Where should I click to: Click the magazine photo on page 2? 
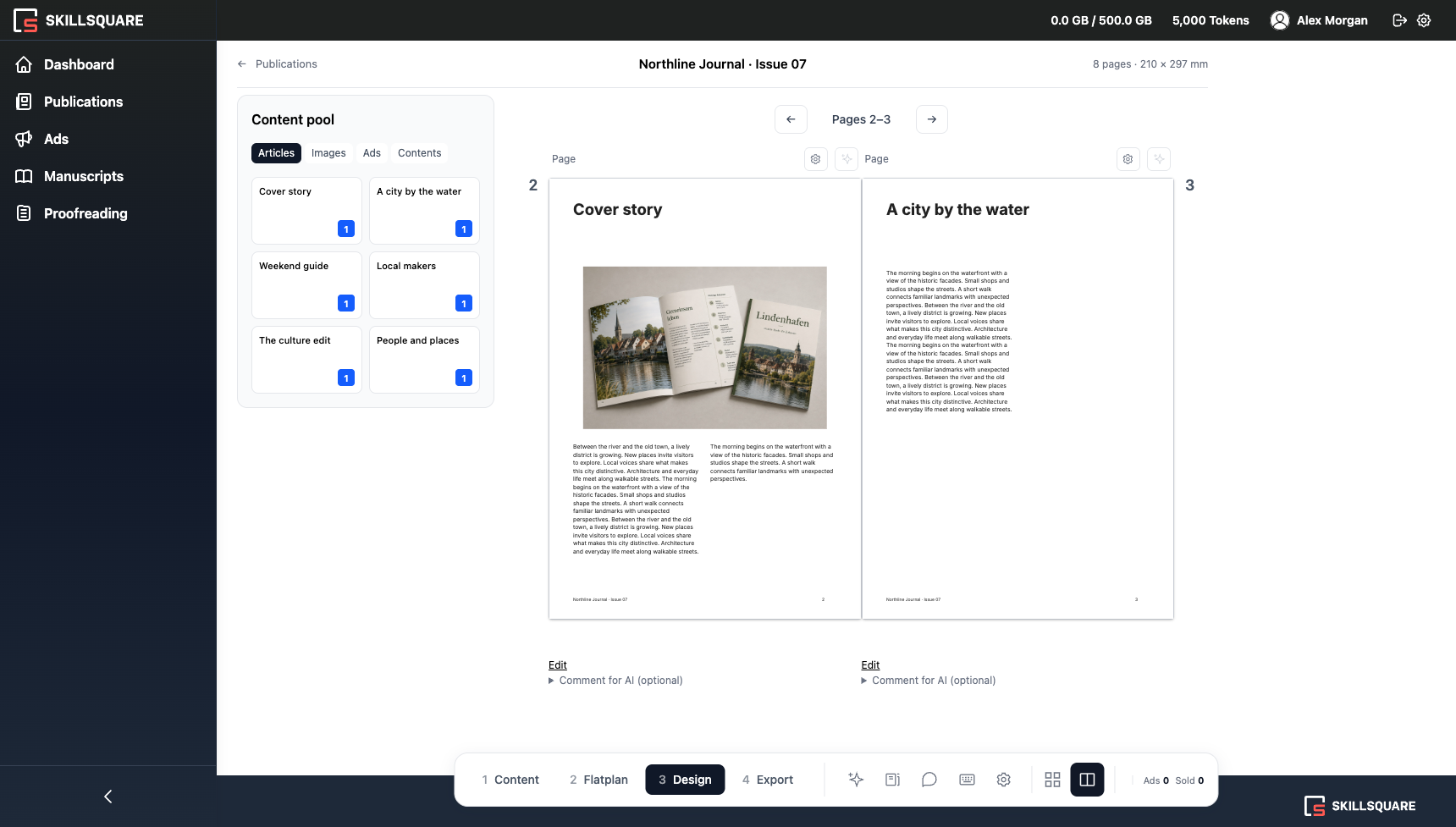point(705,348)
